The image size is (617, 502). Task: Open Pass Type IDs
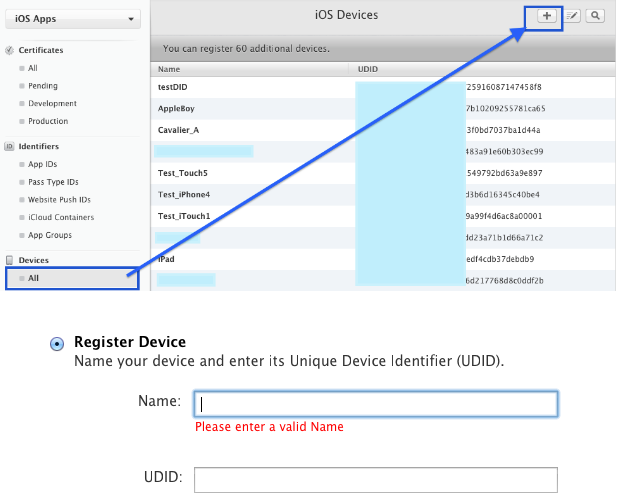coord(52,182)
